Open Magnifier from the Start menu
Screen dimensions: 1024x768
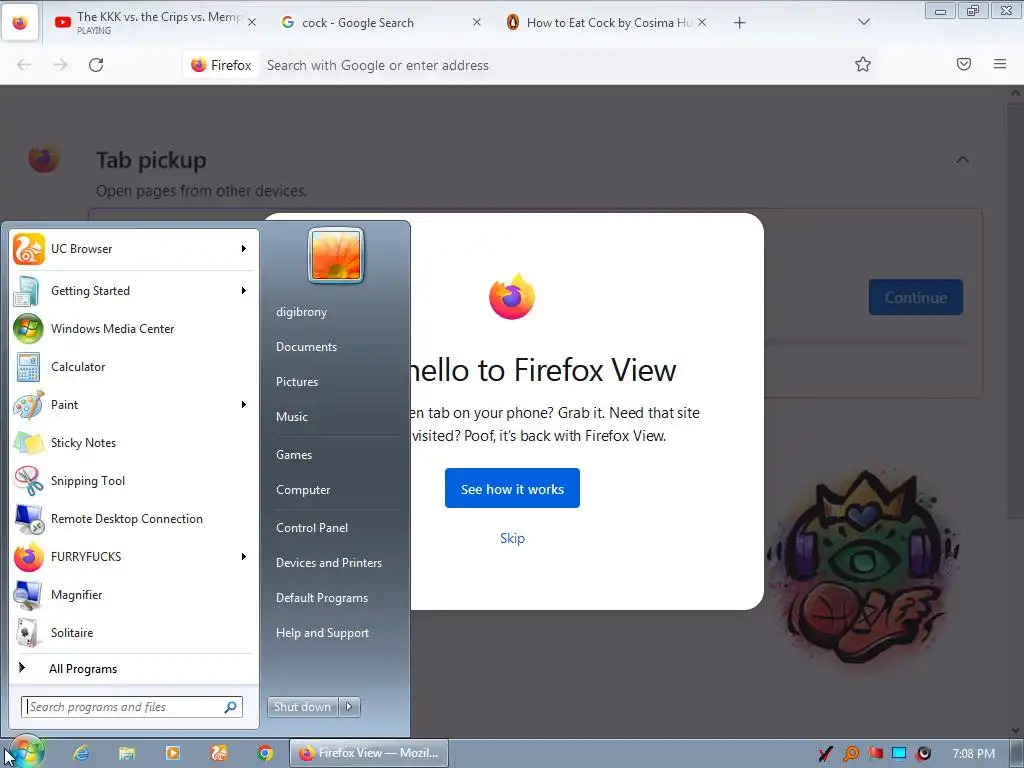coord(131,595)
